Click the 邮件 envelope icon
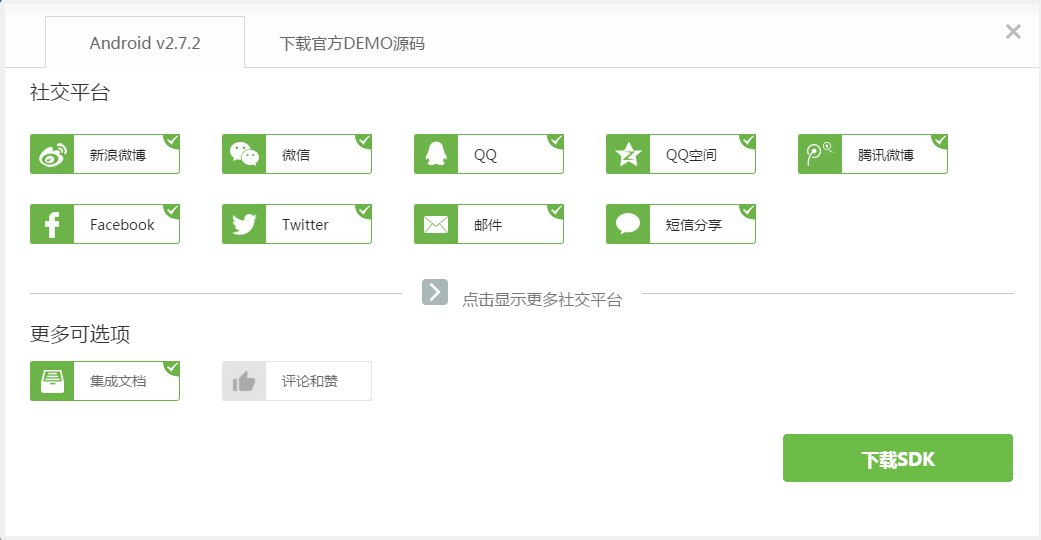Screen dimensions: 1041x540 [436, 225]
